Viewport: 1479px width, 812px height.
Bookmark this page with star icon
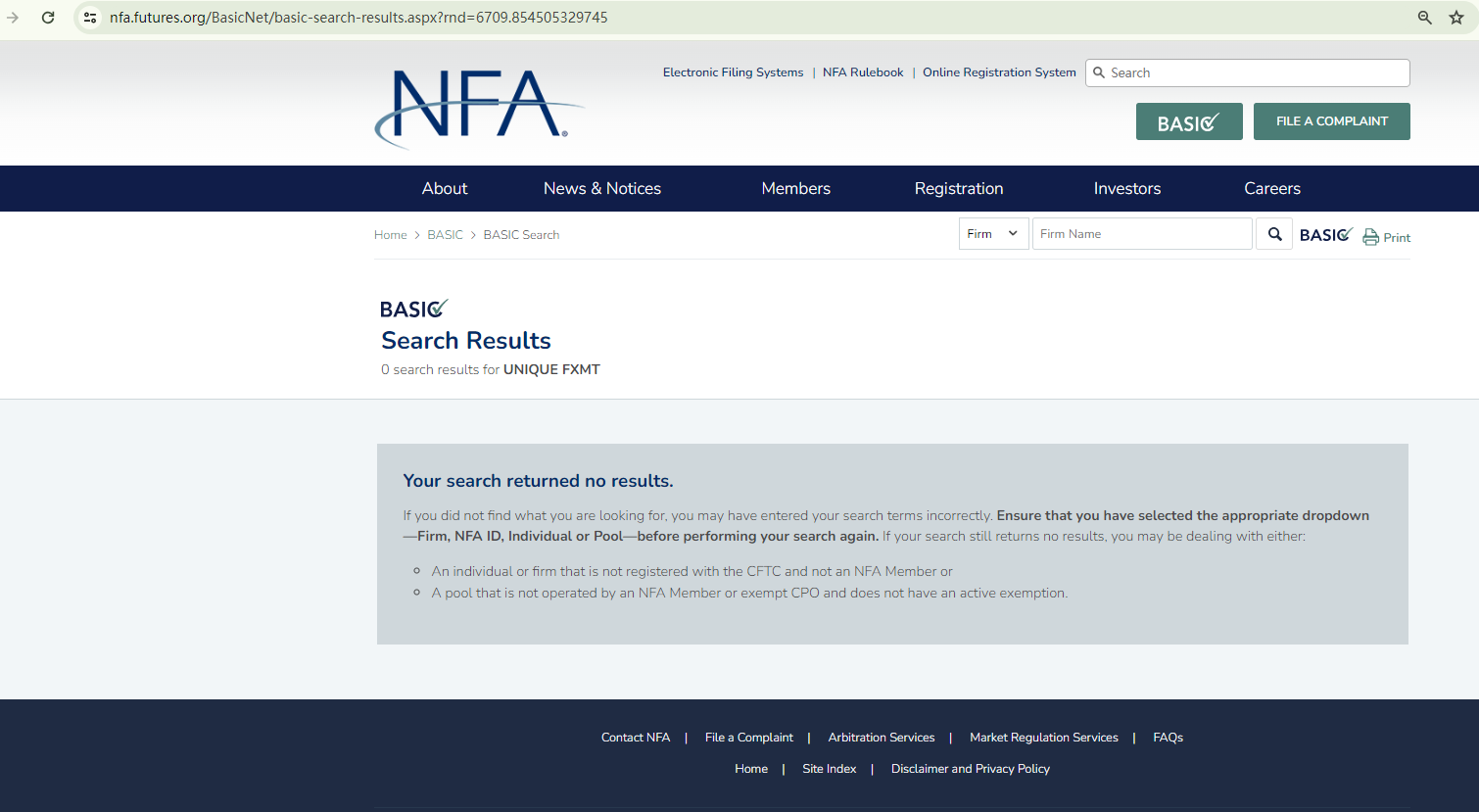(x=1456, y=18)
